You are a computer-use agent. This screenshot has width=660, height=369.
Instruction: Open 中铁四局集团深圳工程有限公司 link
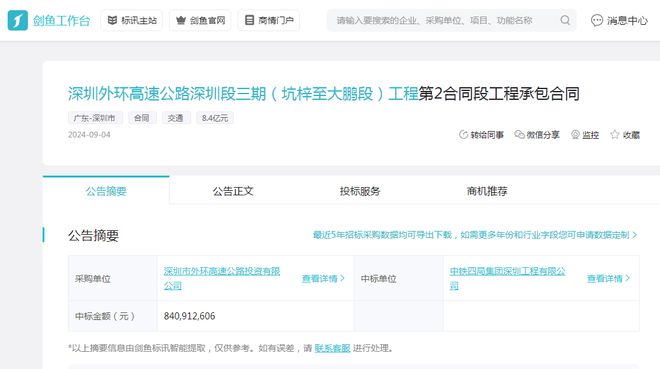coord(507,278)
